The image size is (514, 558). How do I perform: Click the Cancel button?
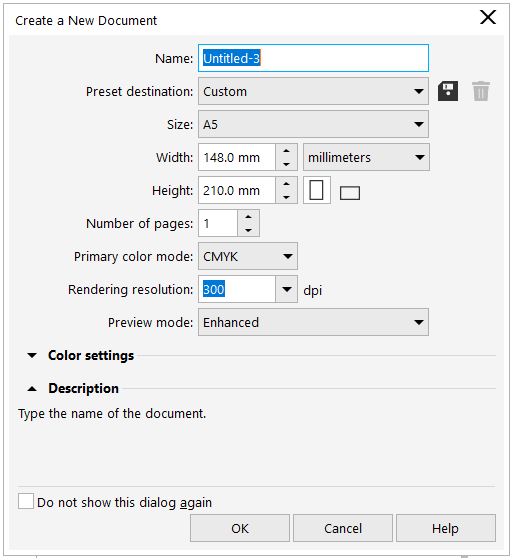tap(343, 528)
